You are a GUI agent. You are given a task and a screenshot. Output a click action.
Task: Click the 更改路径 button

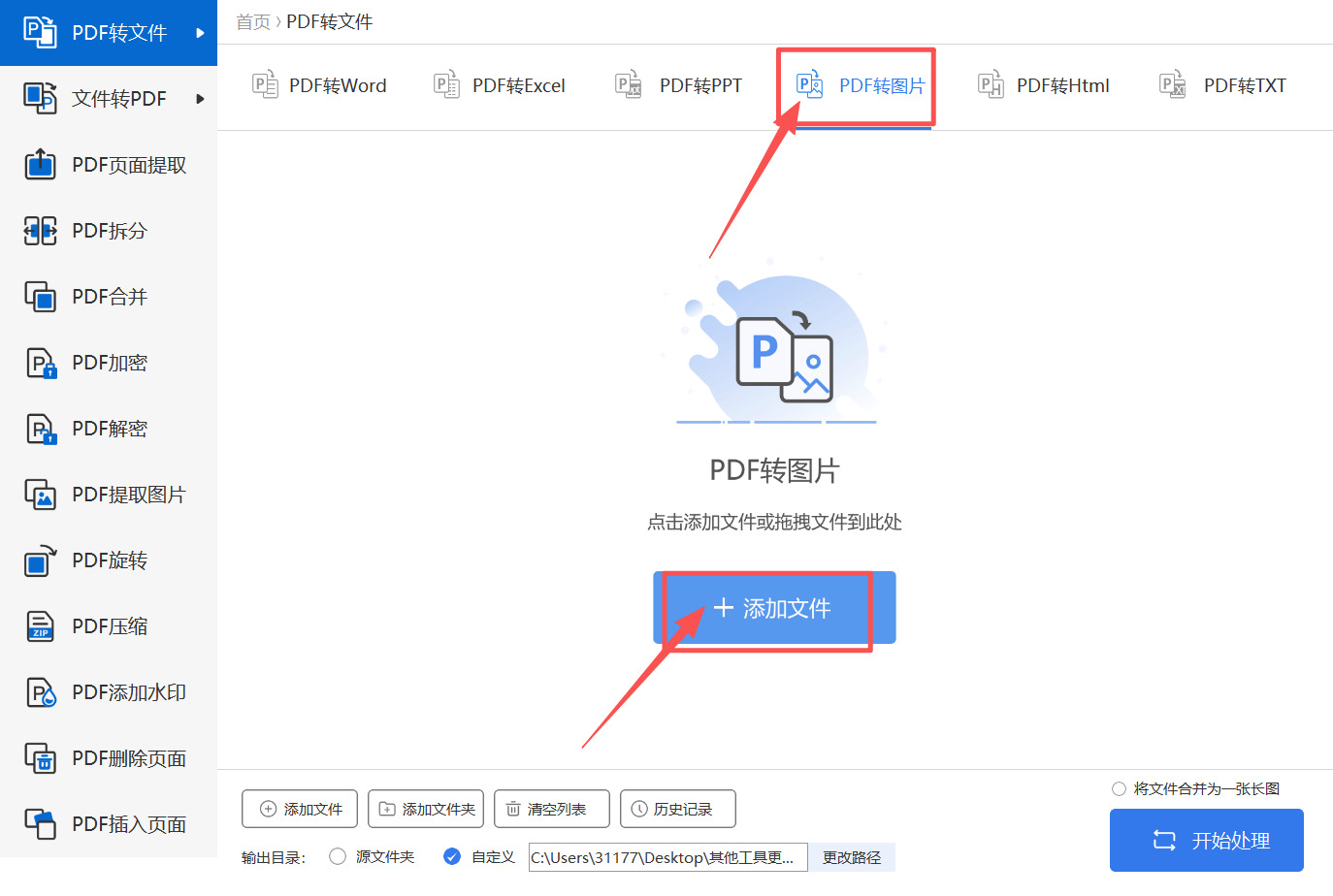click(x=852, y=857)
